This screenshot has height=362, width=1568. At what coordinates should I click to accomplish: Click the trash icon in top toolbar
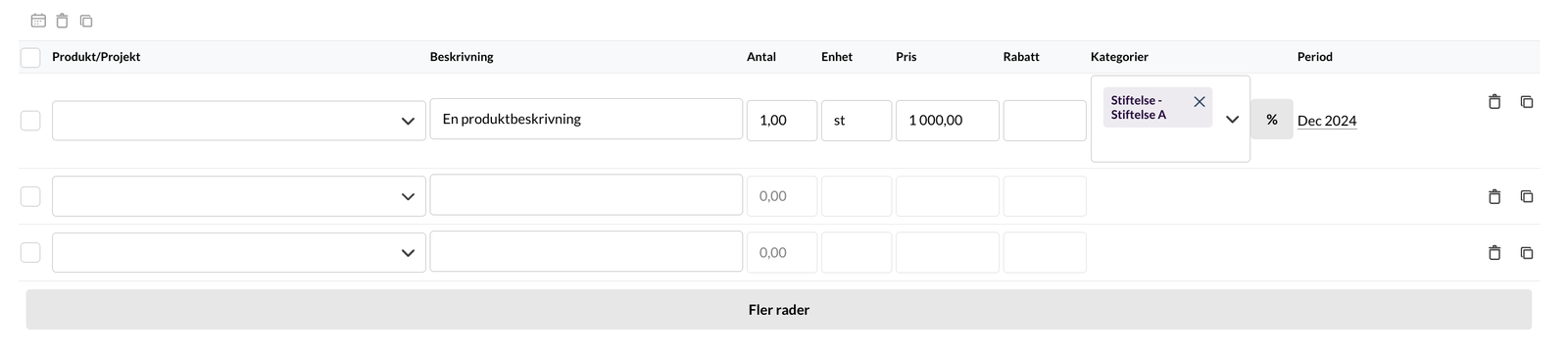click(x=63, y=21)
